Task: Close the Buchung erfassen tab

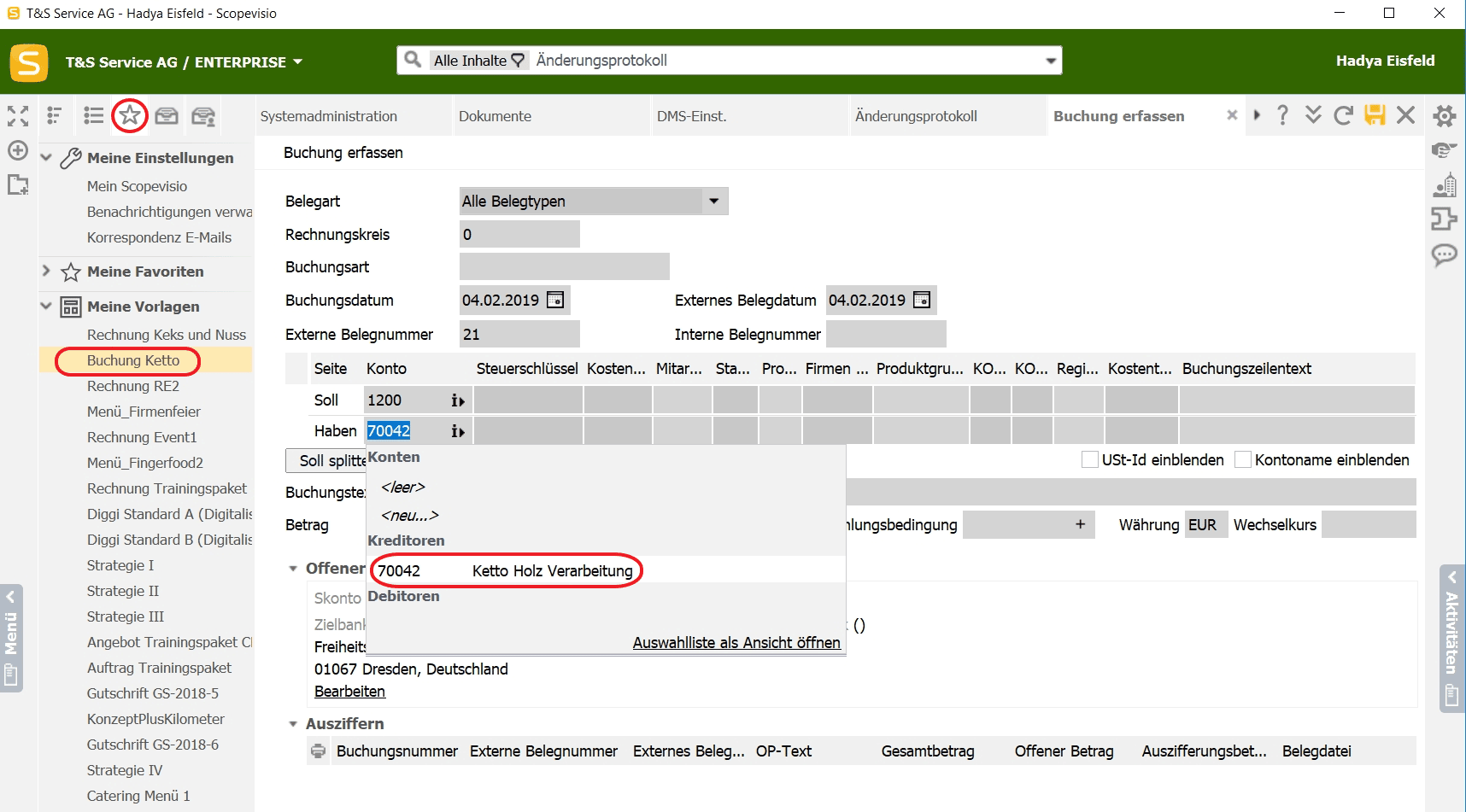Action: pyautogui.click(x=1231, y=115)
